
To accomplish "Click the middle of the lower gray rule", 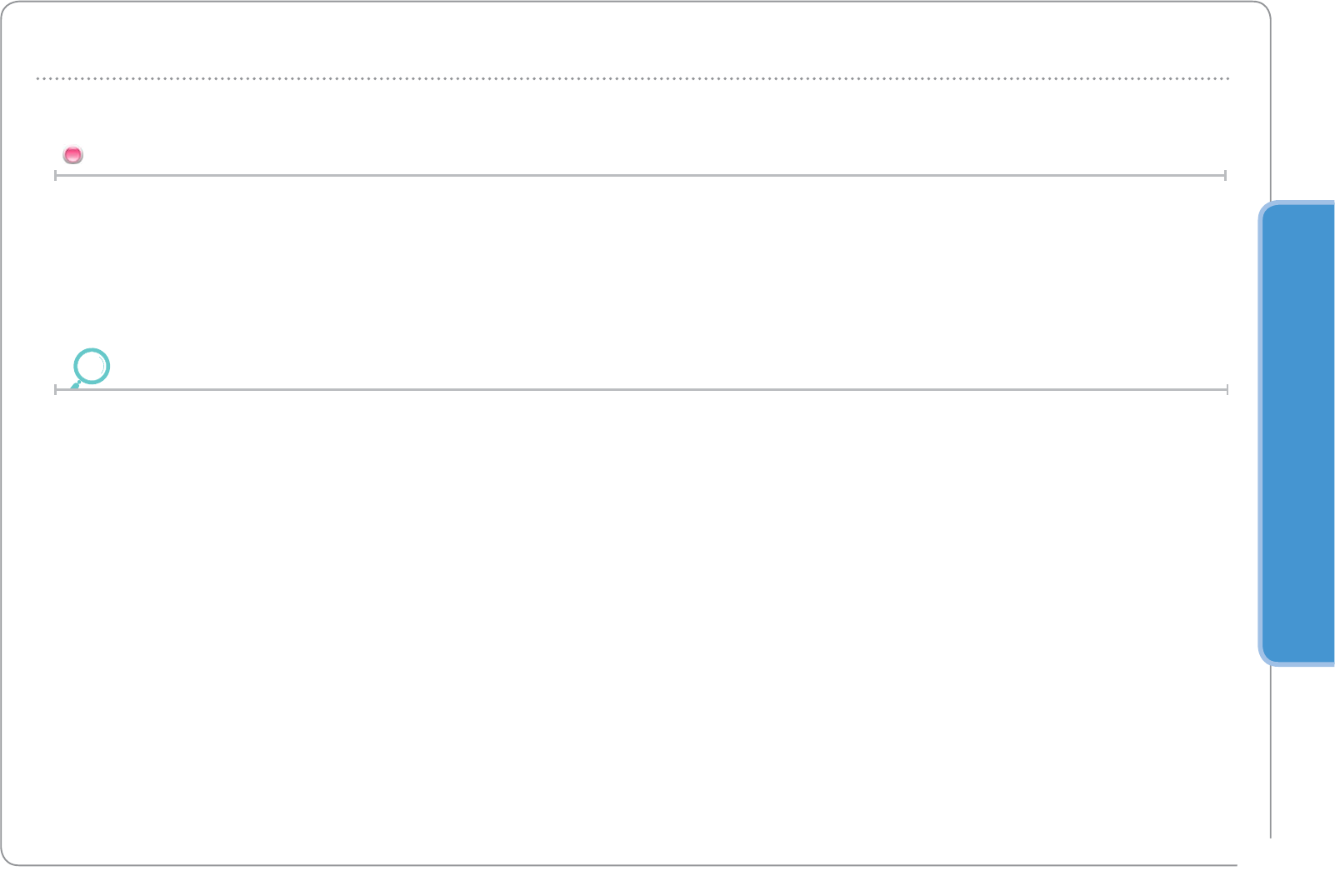I will [640, 389].
